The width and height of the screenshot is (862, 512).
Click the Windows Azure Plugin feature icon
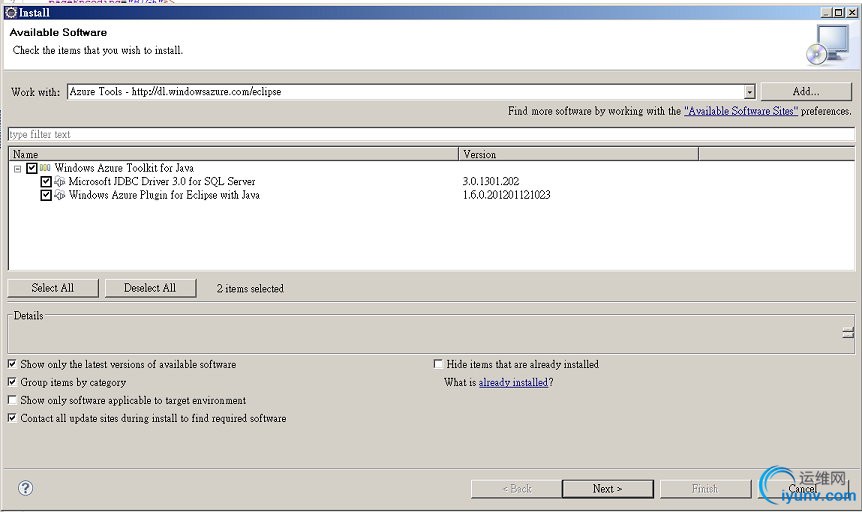(x=59, y=195)
